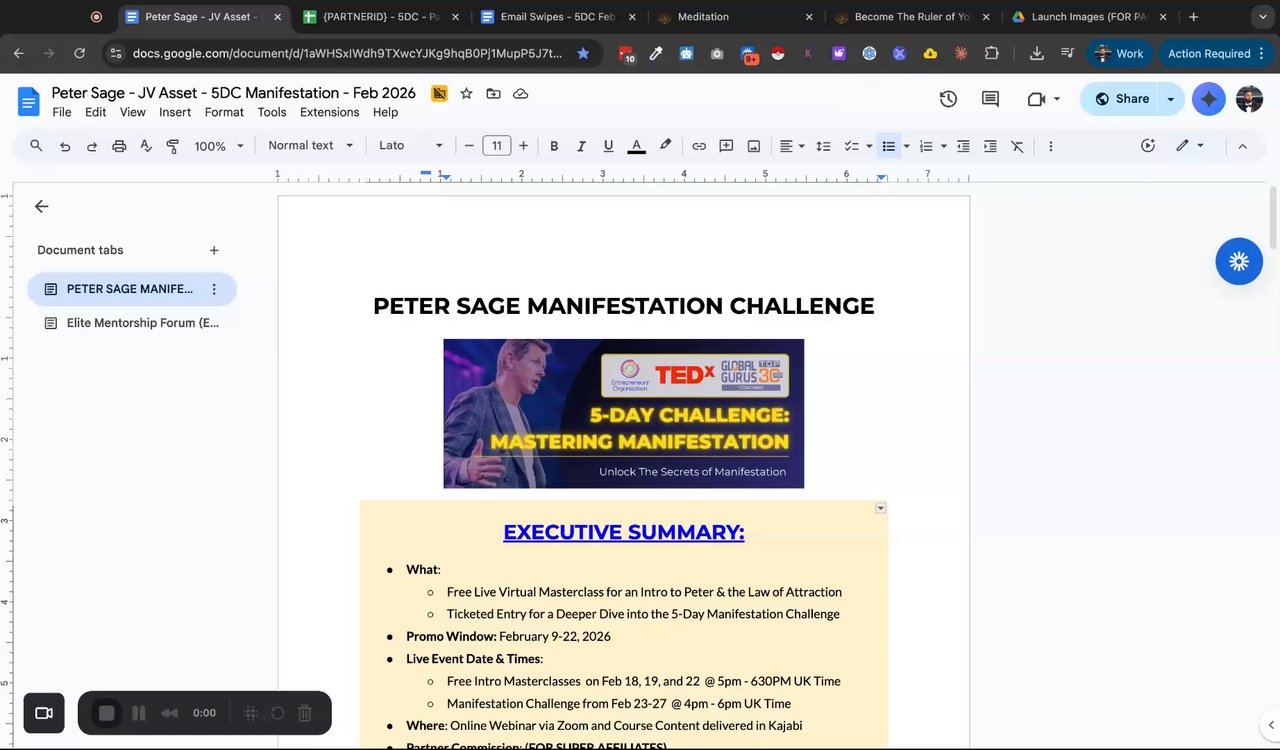This screenshot has height=750, width=1280.
Task: Print the document using printer icon
Action: pyautogui.click(x=119, y=146)
